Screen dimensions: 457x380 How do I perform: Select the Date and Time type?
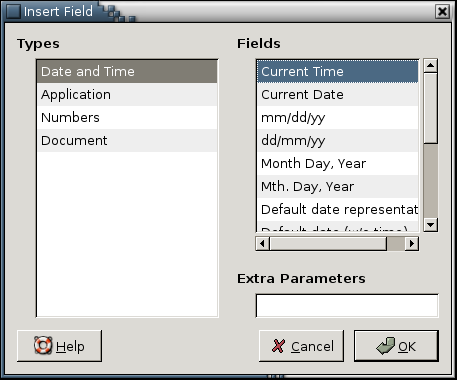[x=127, y=72]
